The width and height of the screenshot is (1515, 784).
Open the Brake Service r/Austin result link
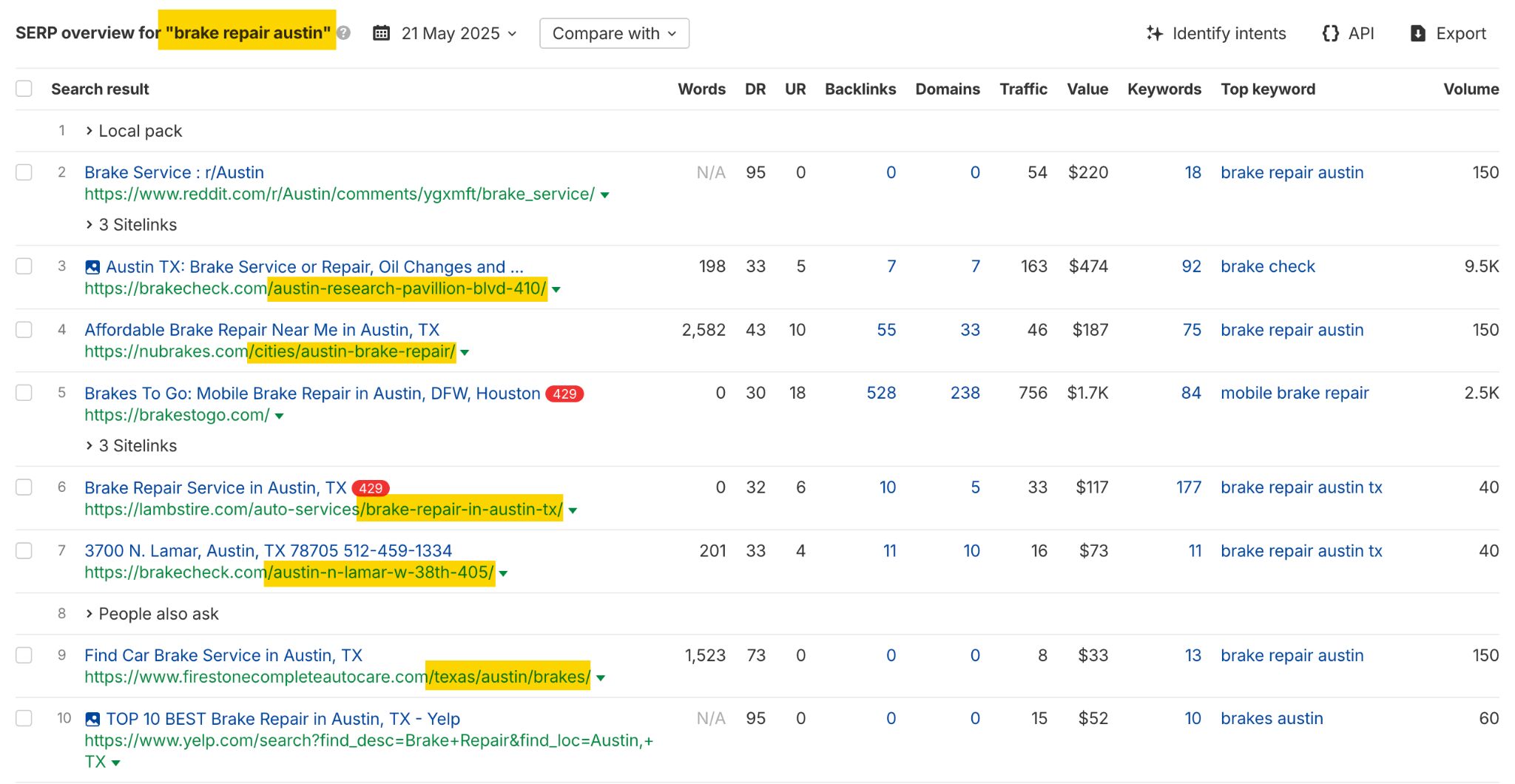tap(174, 172)
